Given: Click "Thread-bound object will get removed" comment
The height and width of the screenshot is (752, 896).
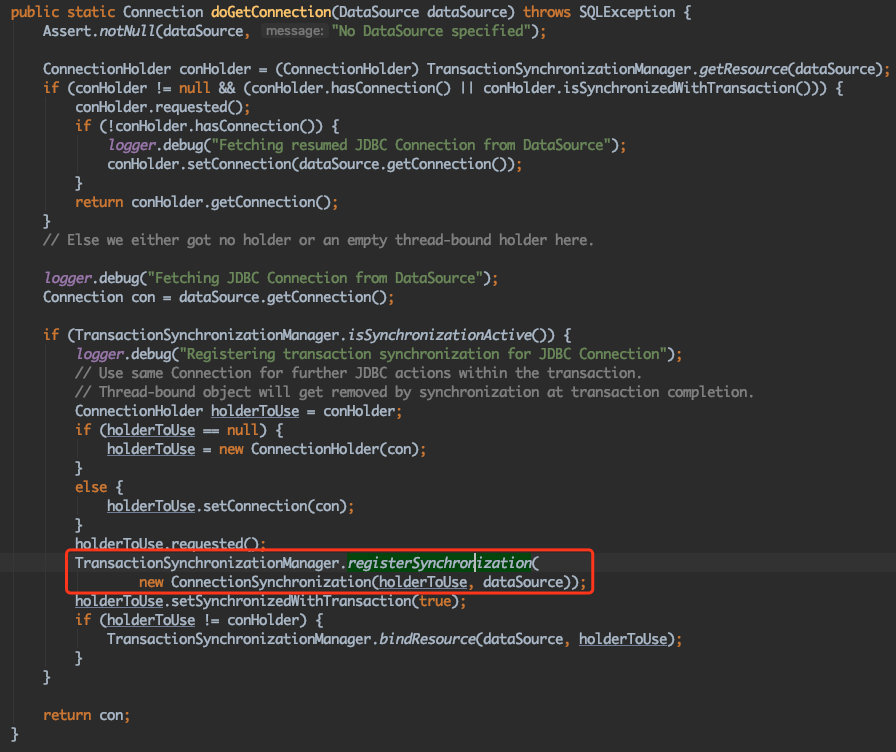Looking at the screenshot, I should coord(414,392).
